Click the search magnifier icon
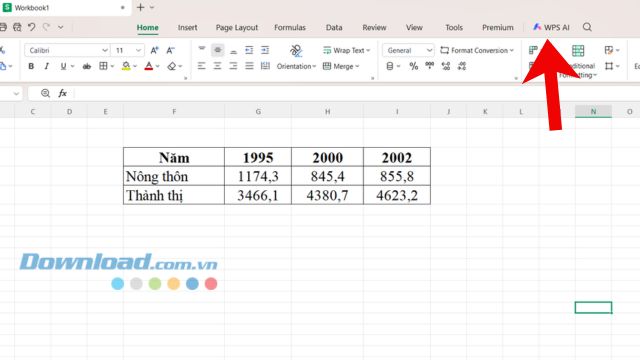Viewport: 640px width, 360px height. coord(587,27)
